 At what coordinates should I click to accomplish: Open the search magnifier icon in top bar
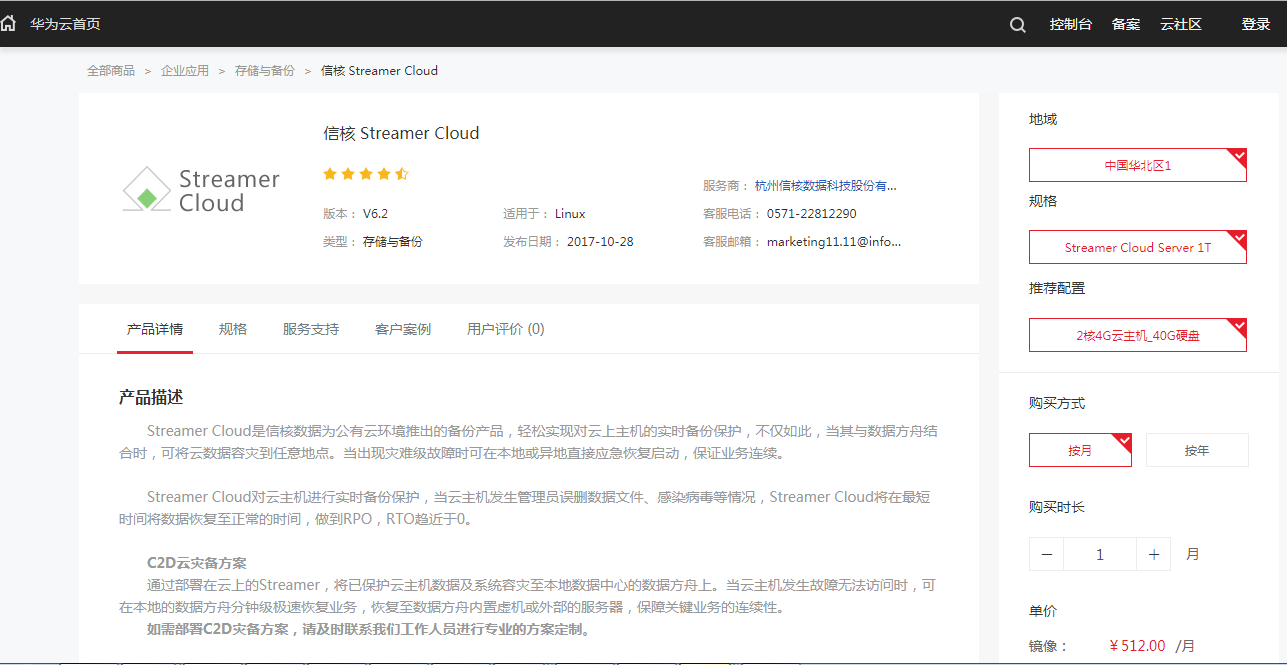click(1018, 25)
